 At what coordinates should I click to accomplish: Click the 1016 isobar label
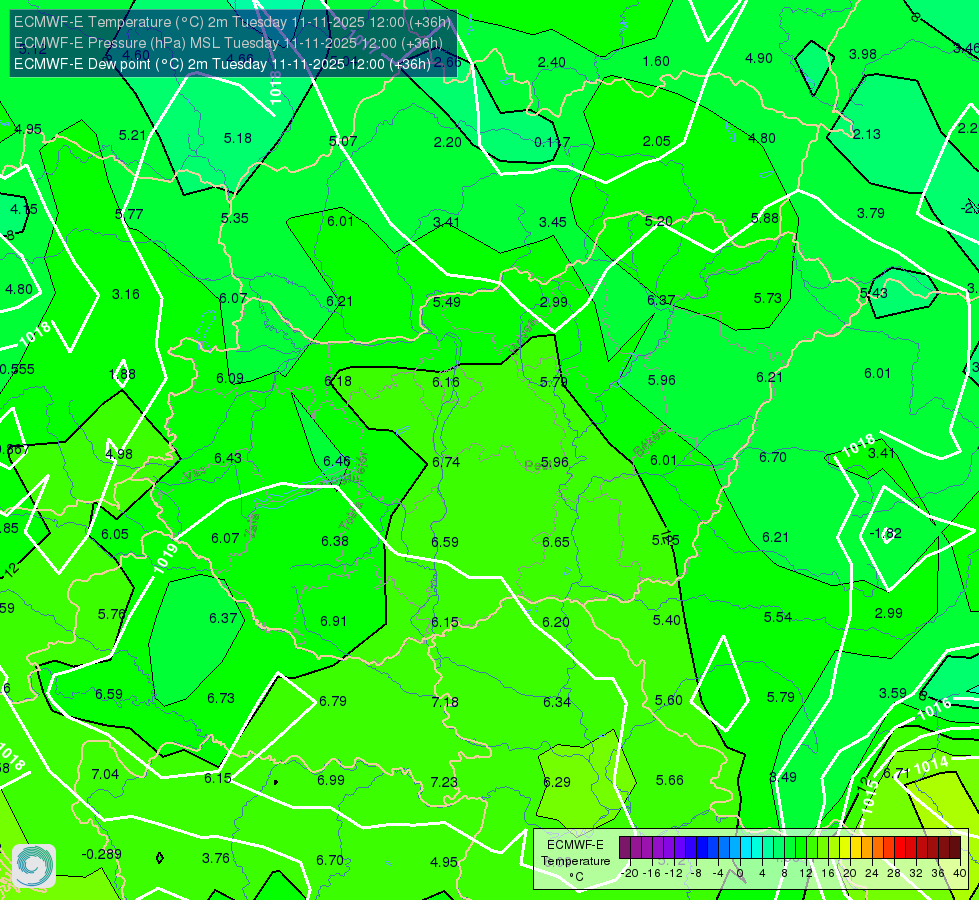click(935, 709)
